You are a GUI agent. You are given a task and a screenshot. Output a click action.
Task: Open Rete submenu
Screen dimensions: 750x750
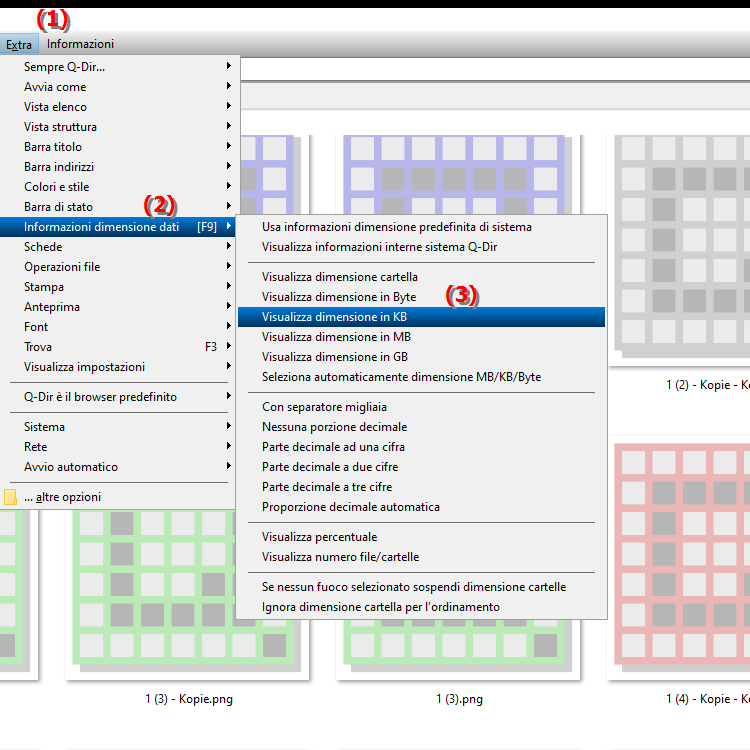118,447
